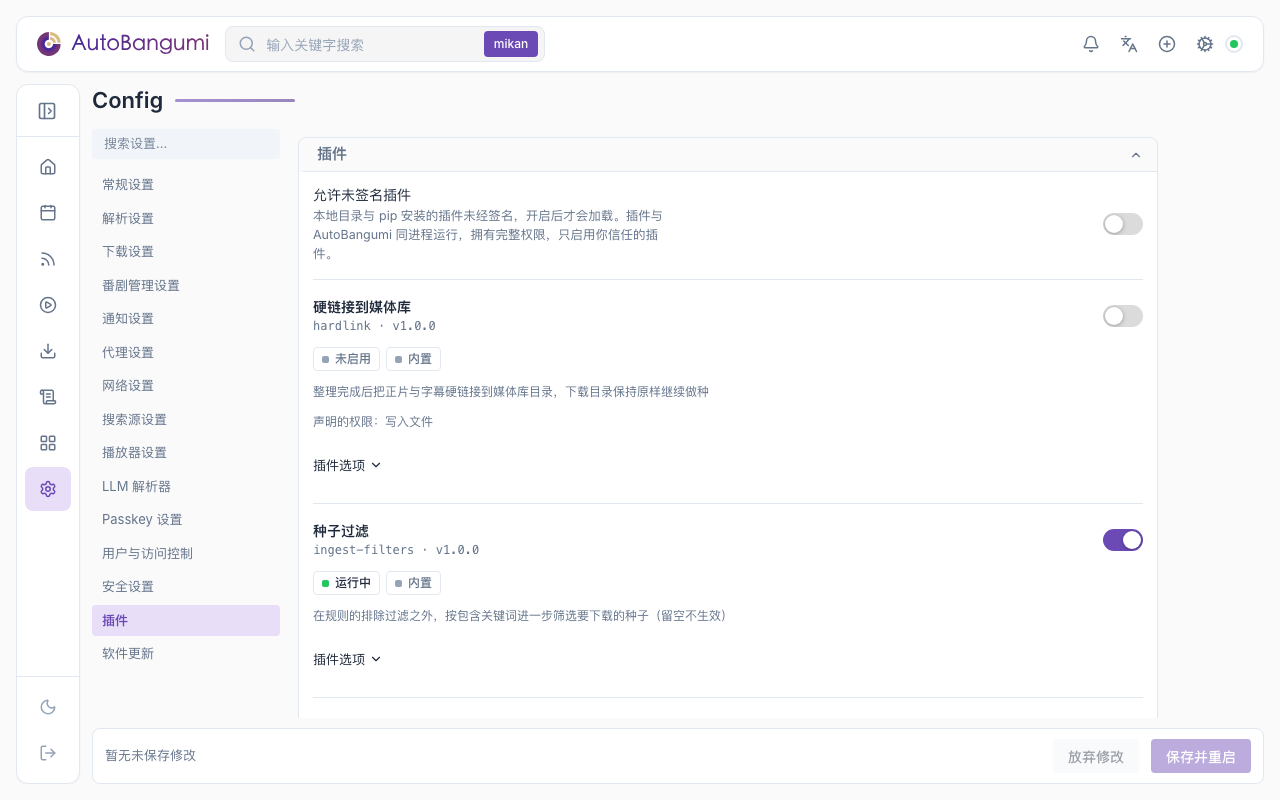Open the calendar icon in sidebar
Image resolution: width=1280 pixels, height=800 pixels.
(48, 213)
